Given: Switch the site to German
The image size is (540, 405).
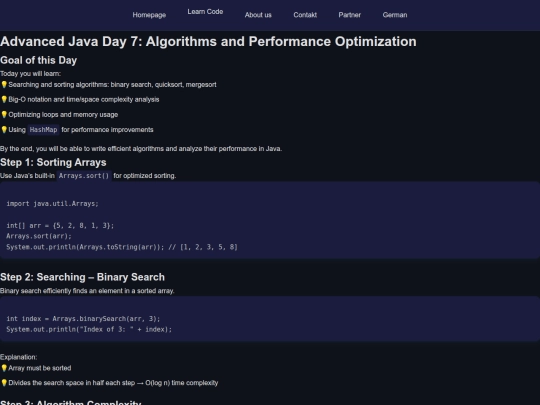Looking at the screenshot, I should coord(395,15).
